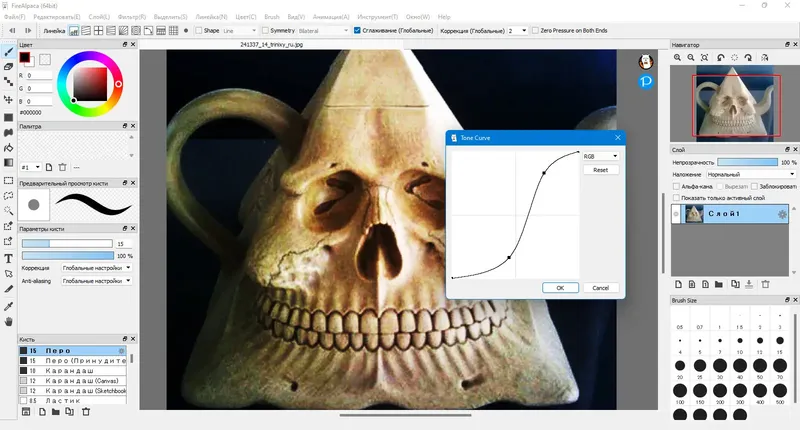Adjust the Непрозрачность opacity slider
The width and height of the screenshot is (800, 430).
tap(747, 162)
